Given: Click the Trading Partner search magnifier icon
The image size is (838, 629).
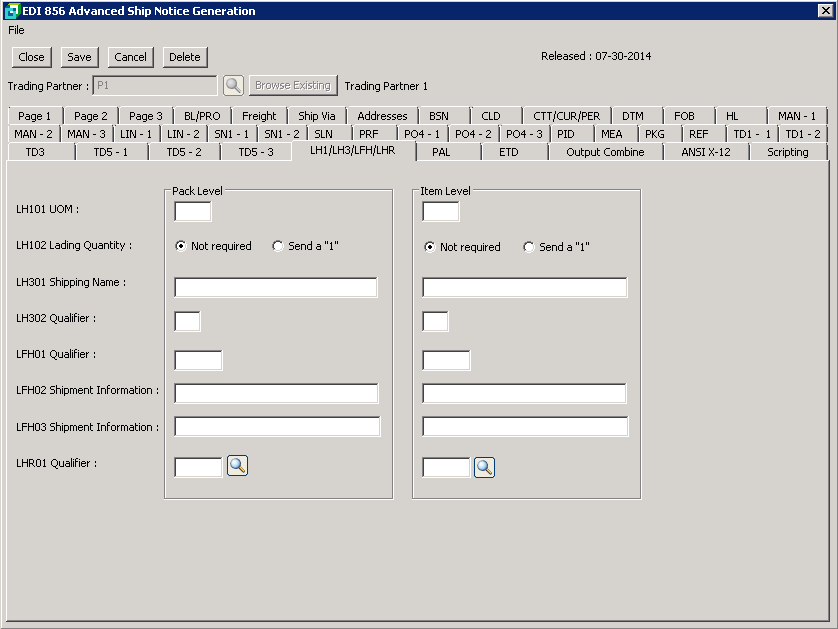Looking at the screenshot, I should (x=233, y=86).
